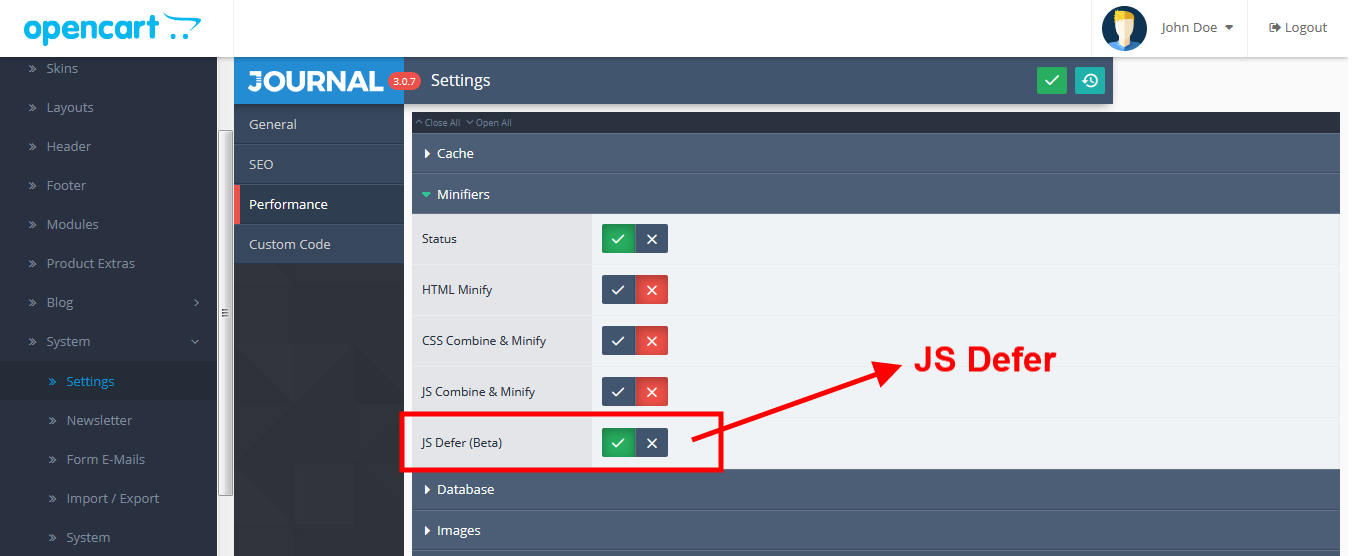The height and width of the screenshot is (556, 1361).
Task: Click the 3.0.7 version badge
Action: (404, 81)
